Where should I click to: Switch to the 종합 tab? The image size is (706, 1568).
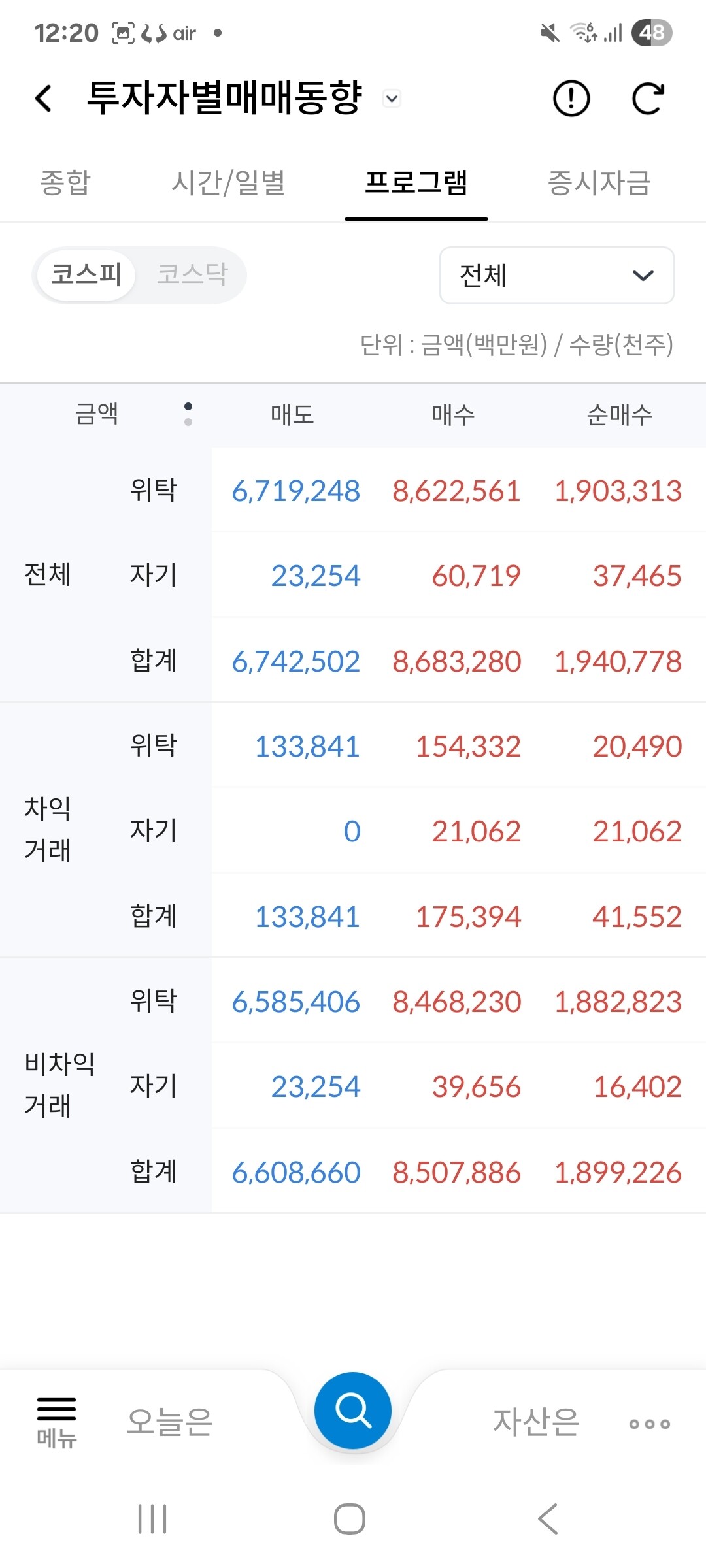(x=65, y=182)
